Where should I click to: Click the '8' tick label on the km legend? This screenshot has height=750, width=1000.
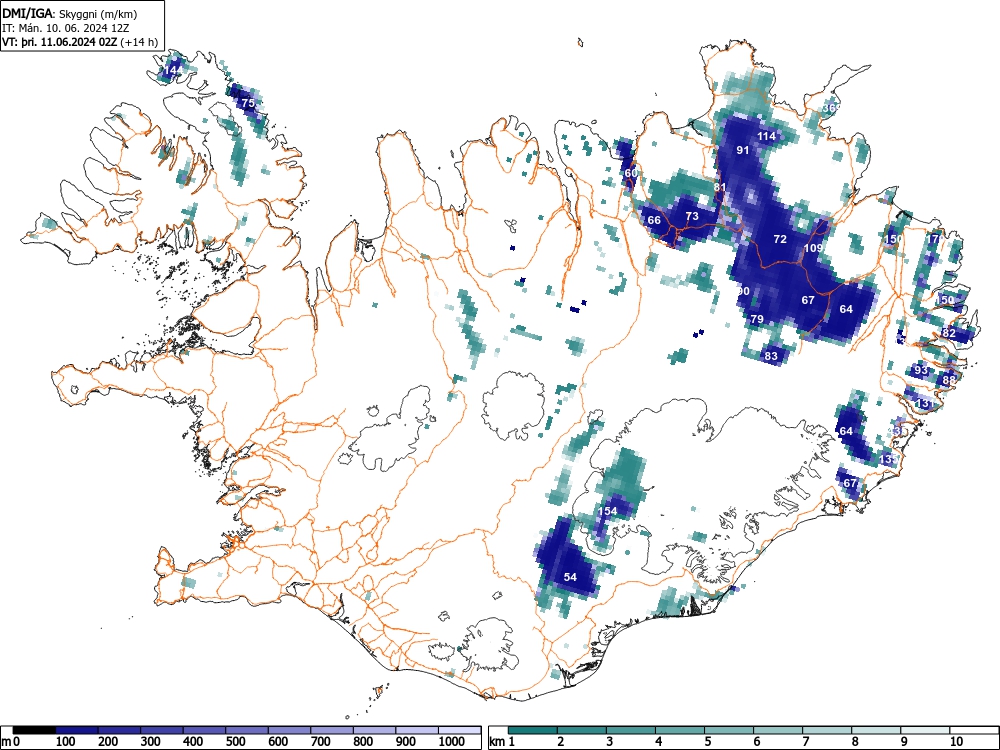tap(855, 742)
